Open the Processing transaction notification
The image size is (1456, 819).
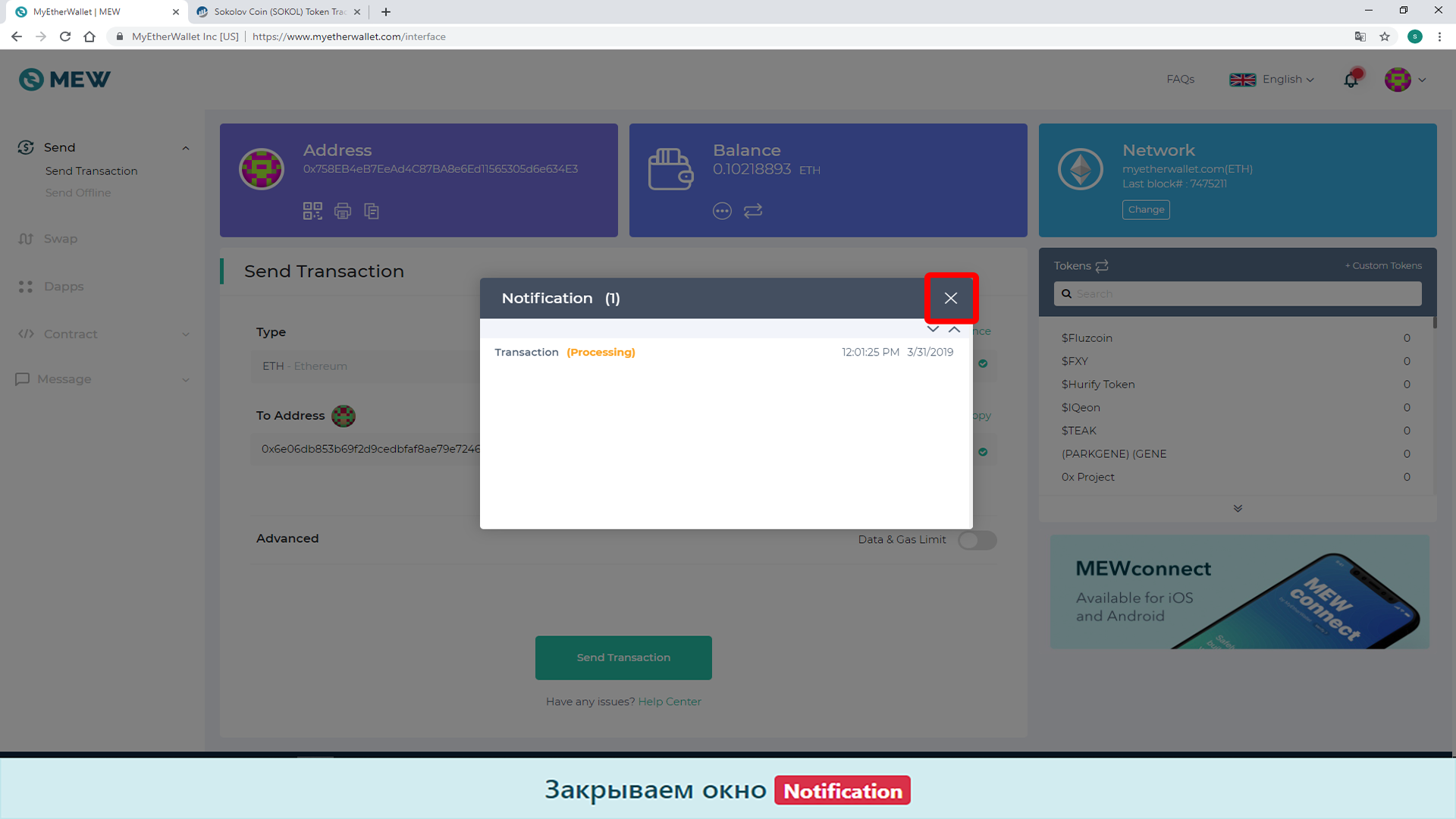724,352
